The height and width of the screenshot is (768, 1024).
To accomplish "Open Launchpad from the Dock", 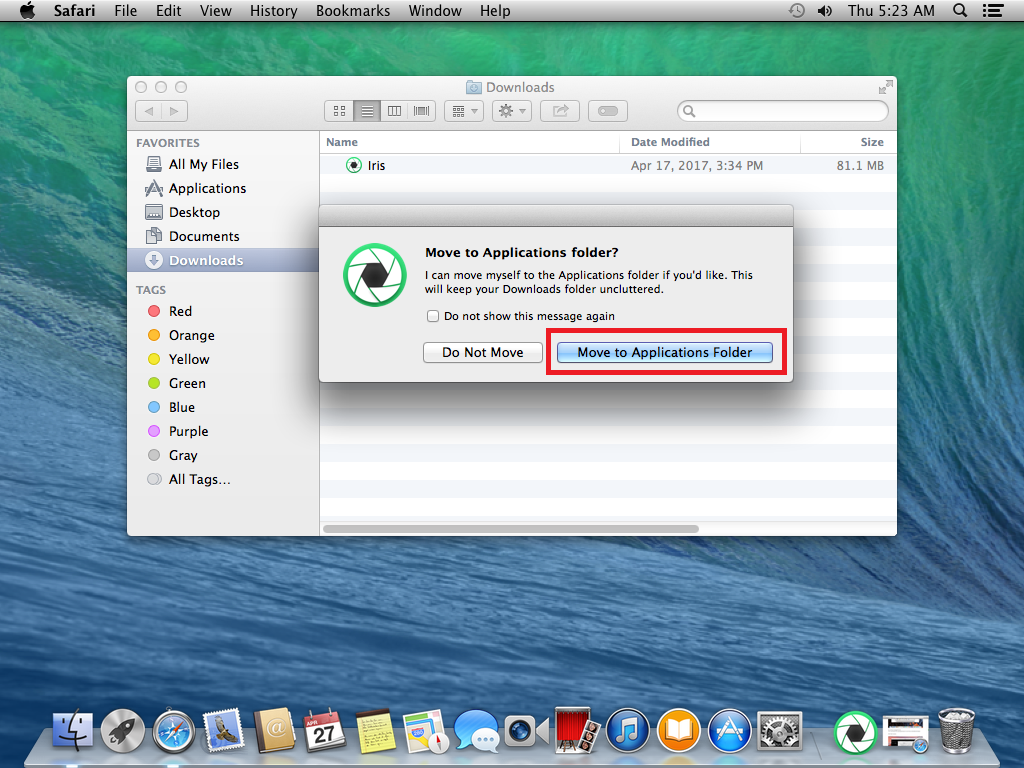I will pyautogui.click(x=122, y=730).
